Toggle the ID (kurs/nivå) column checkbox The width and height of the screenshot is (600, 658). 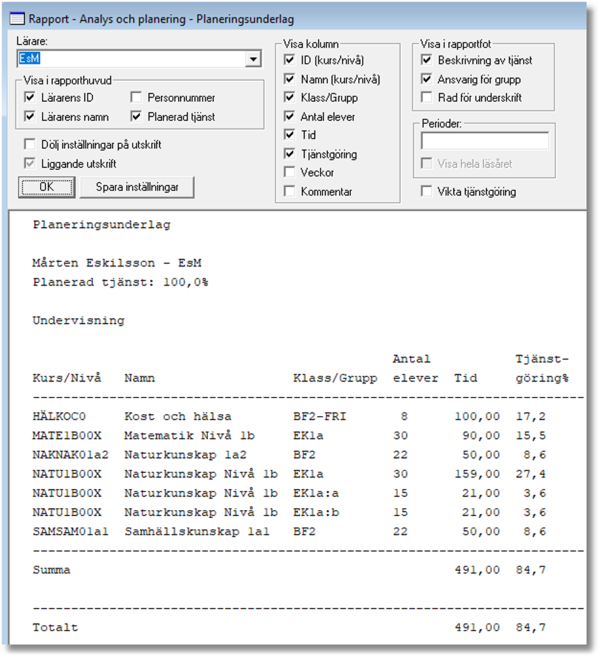tap(290, 62)
